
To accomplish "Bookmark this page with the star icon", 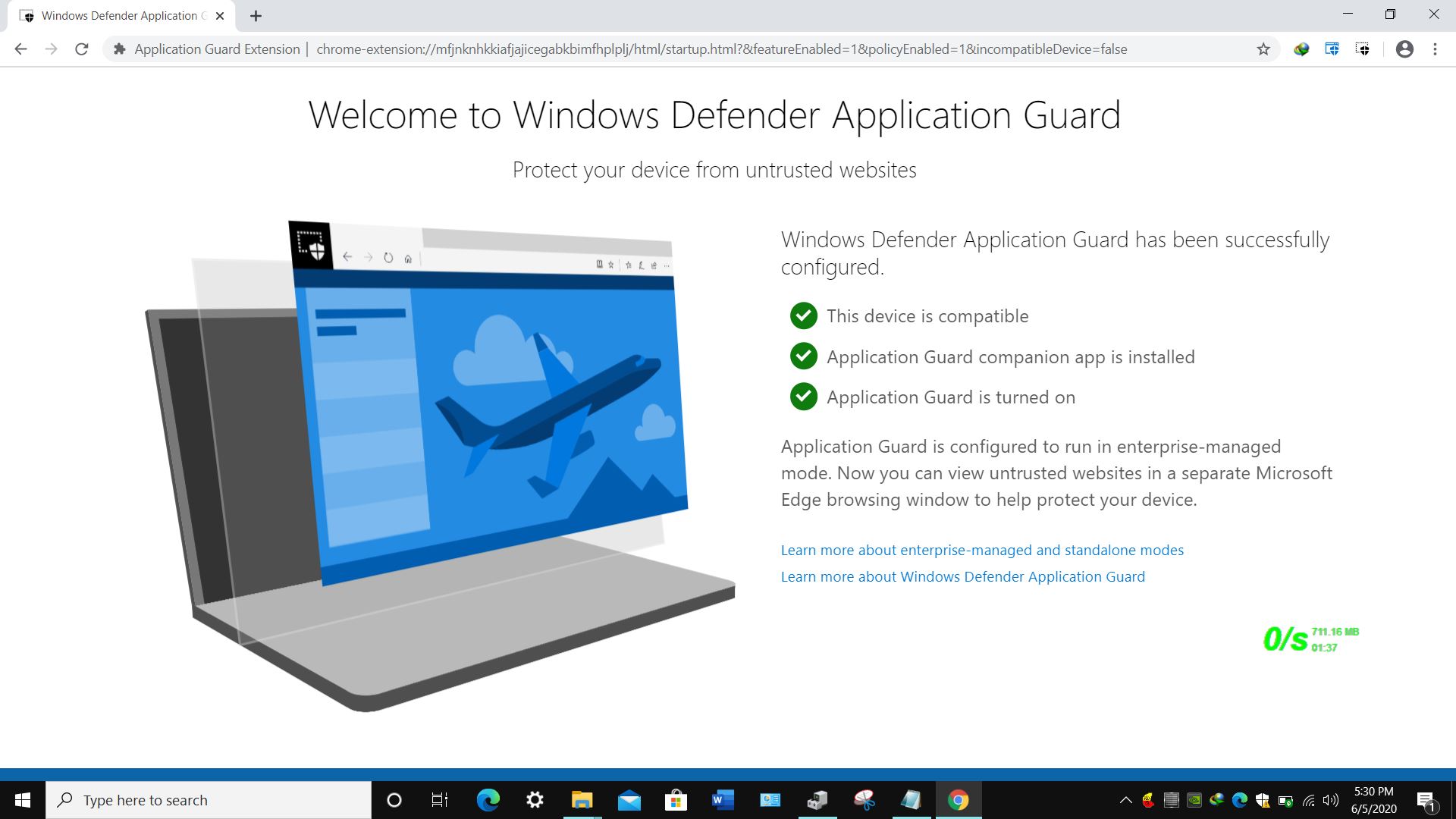I will (1263, 49).
